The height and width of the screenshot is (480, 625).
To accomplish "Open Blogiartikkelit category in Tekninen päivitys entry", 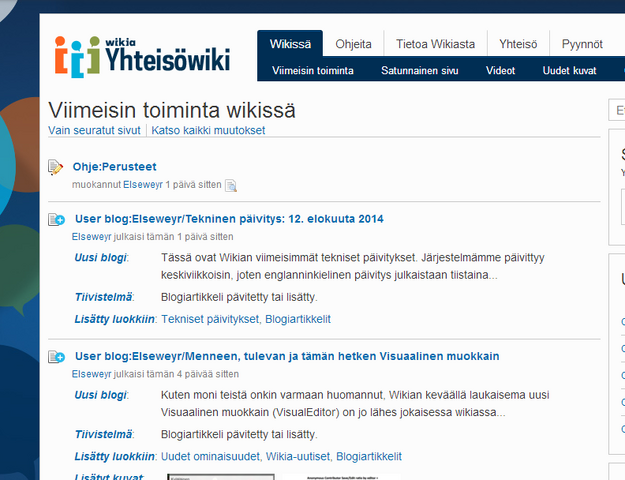I will [298, 319].
